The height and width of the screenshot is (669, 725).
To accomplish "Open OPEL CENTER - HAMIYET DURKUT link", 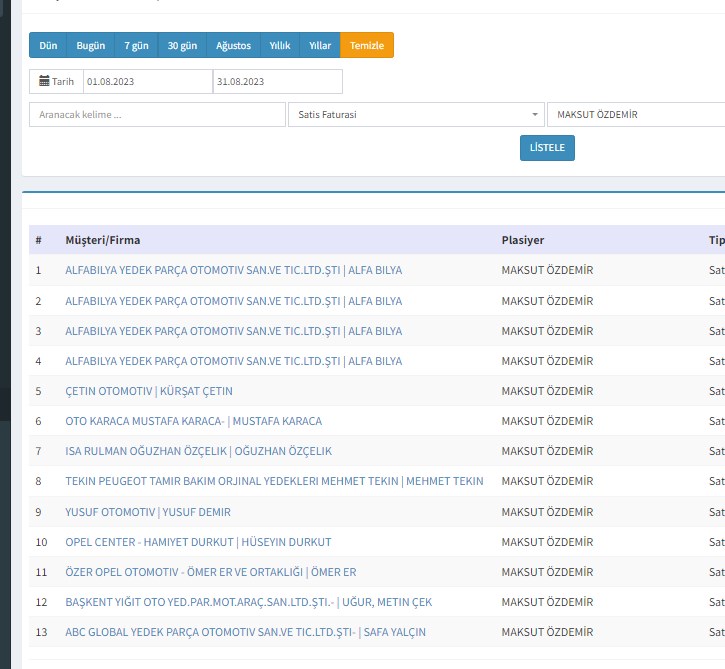I will point(197,542).
